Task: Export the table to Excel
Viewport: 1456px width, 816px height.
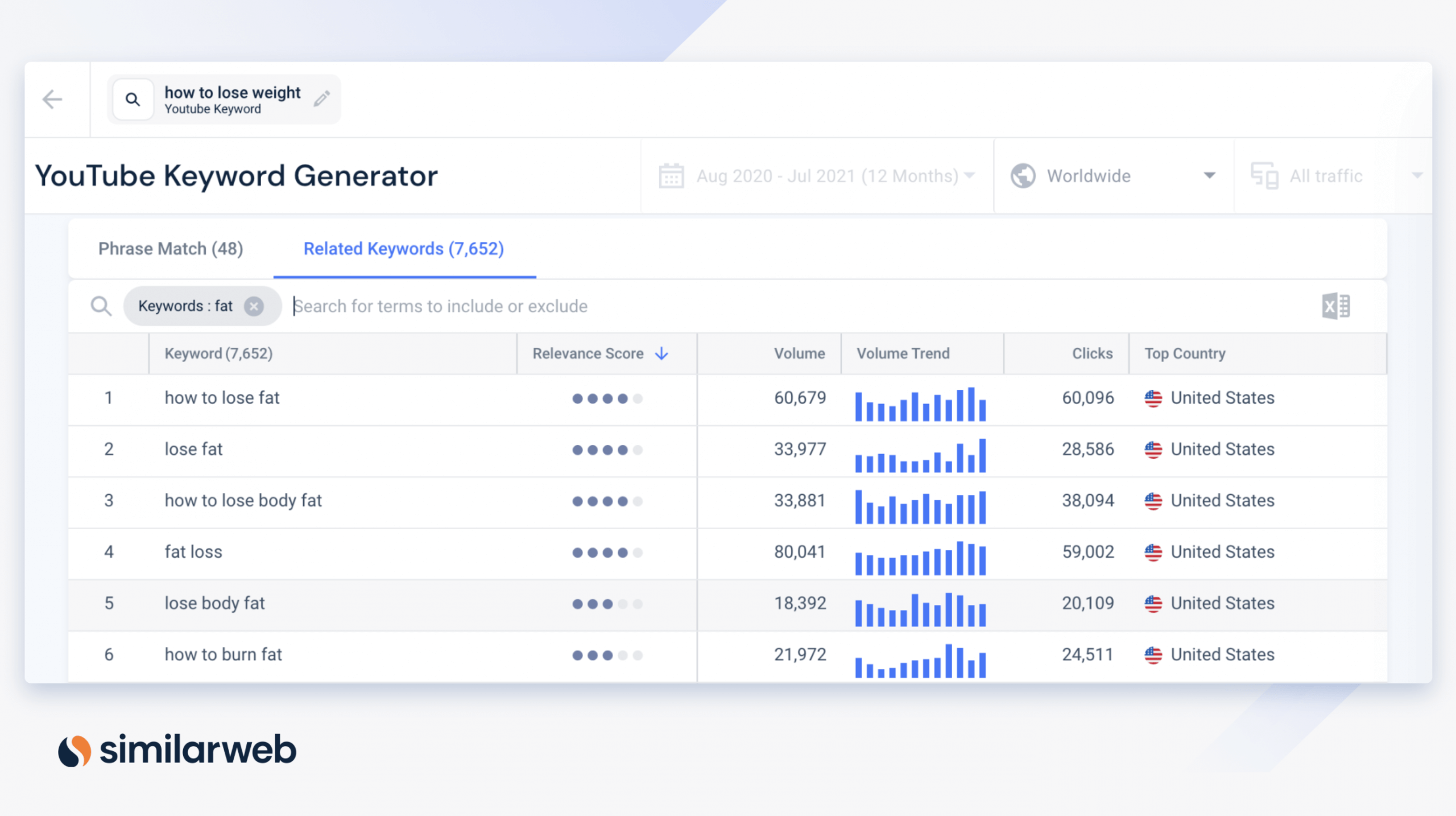Action: [x=1335, y=306]
